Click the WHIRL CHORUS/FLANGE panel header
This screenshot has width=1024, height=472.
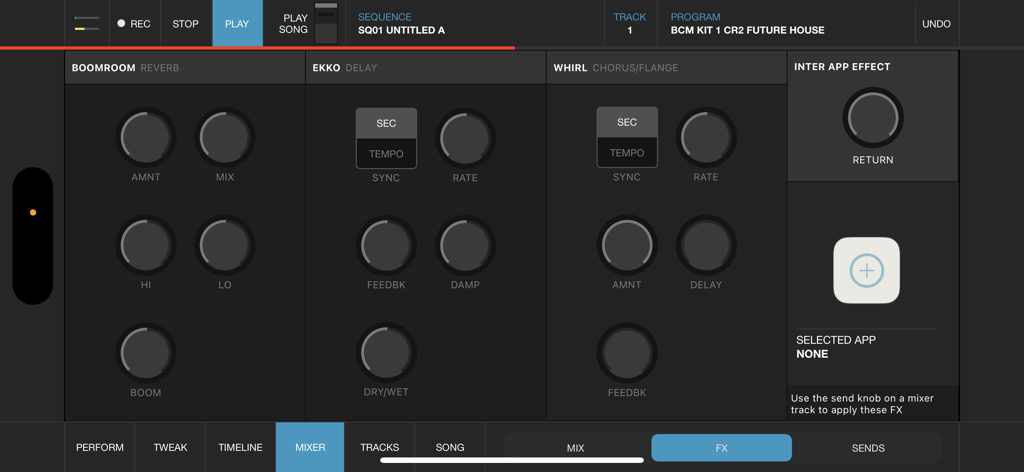[667, 68]
